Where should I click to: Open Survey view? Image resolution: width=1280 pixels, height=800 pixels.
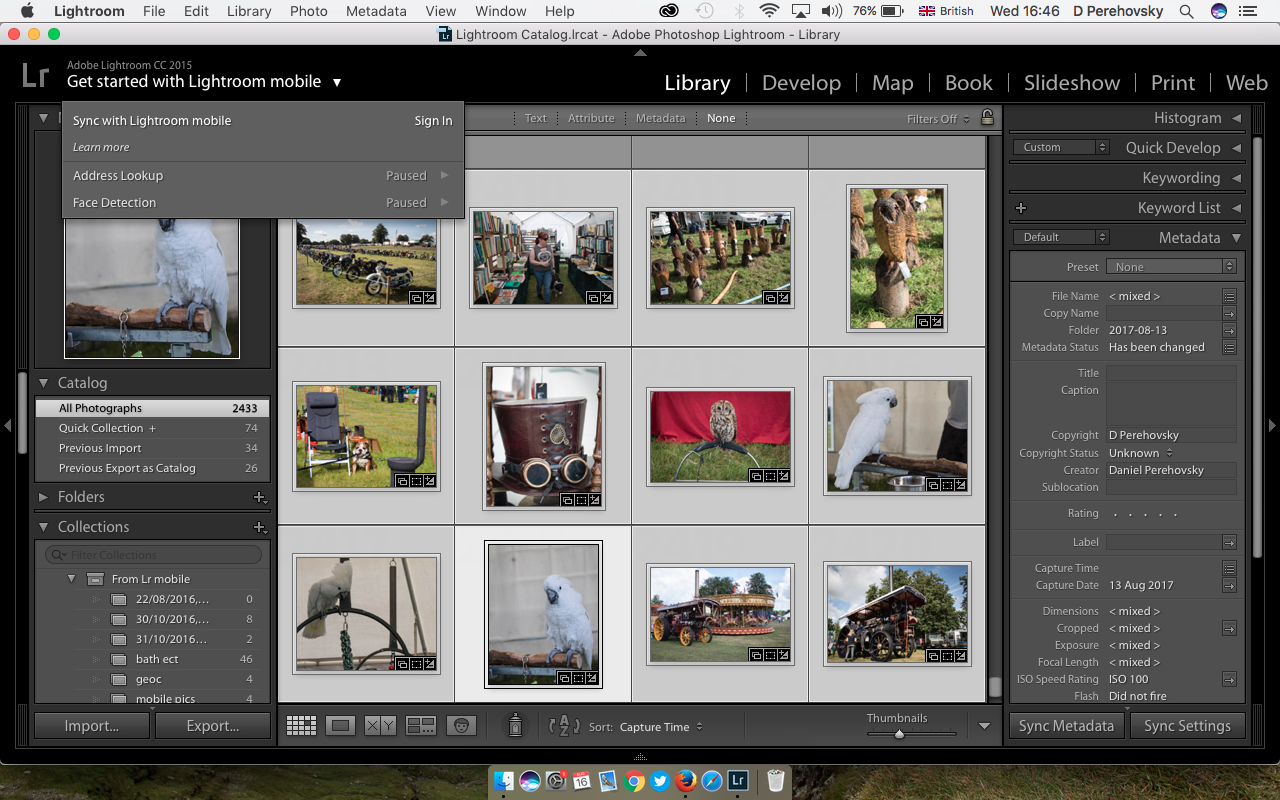coord(421,726)
